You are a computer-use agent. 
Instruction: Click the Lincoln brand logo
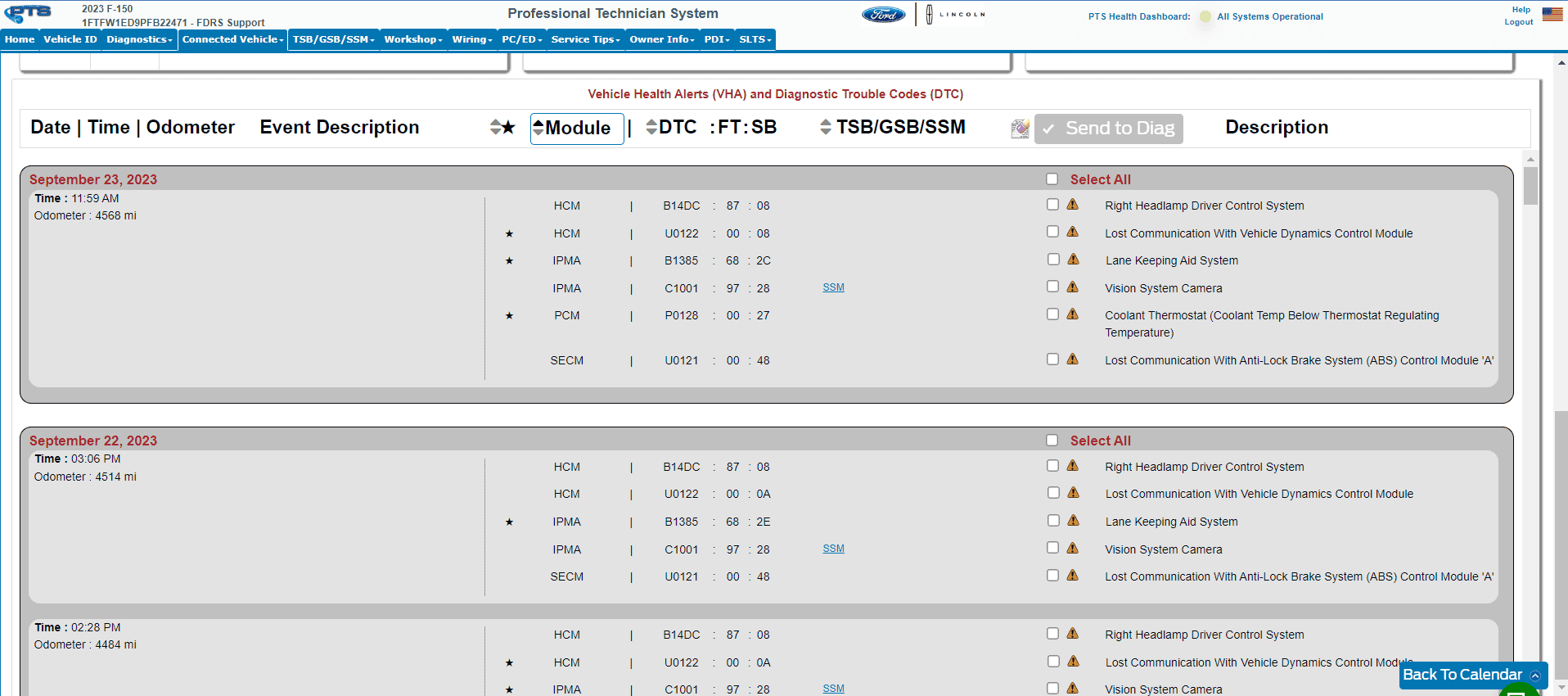pos(955,15)
